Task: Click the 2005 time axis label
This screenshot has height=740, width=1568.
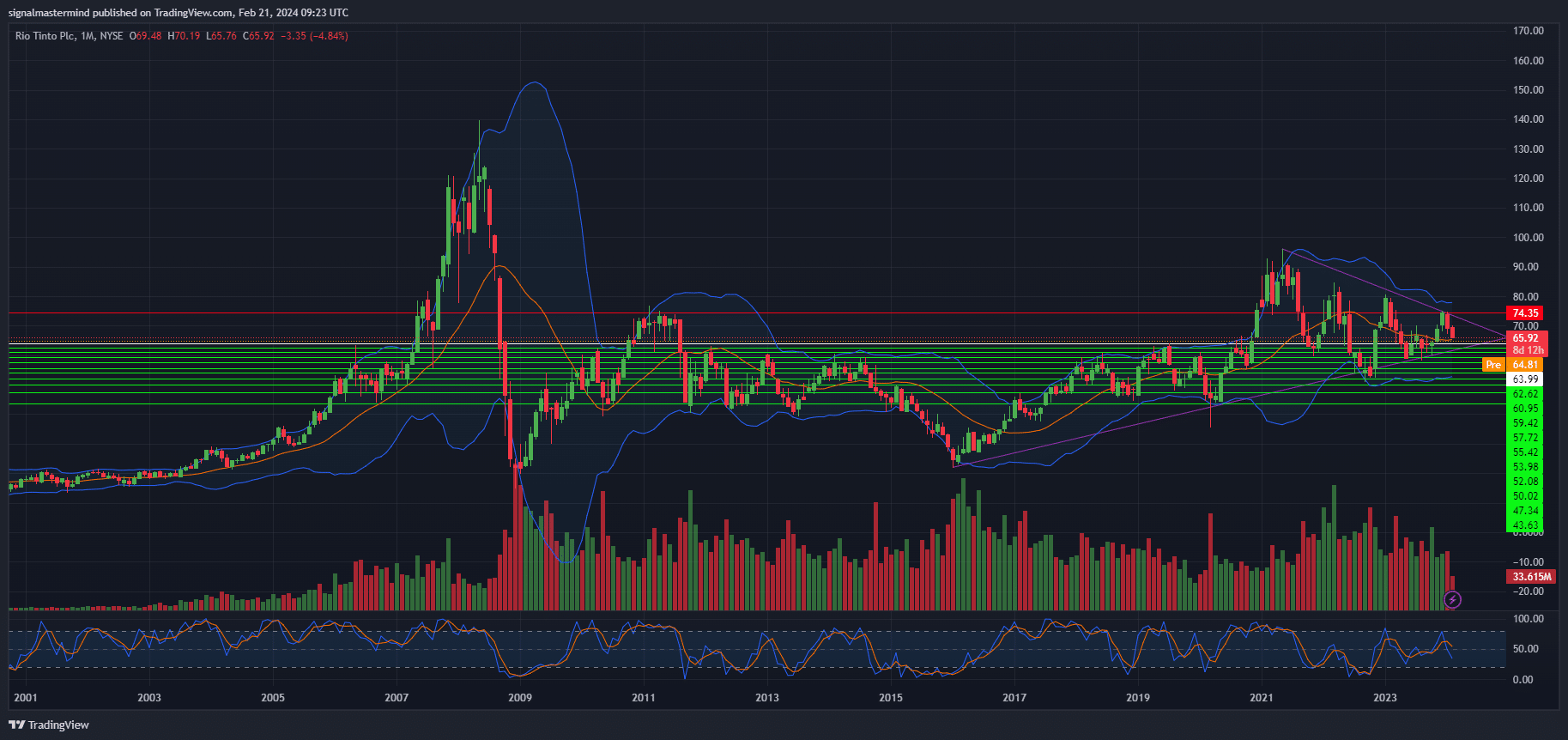Action: point(273,698)
